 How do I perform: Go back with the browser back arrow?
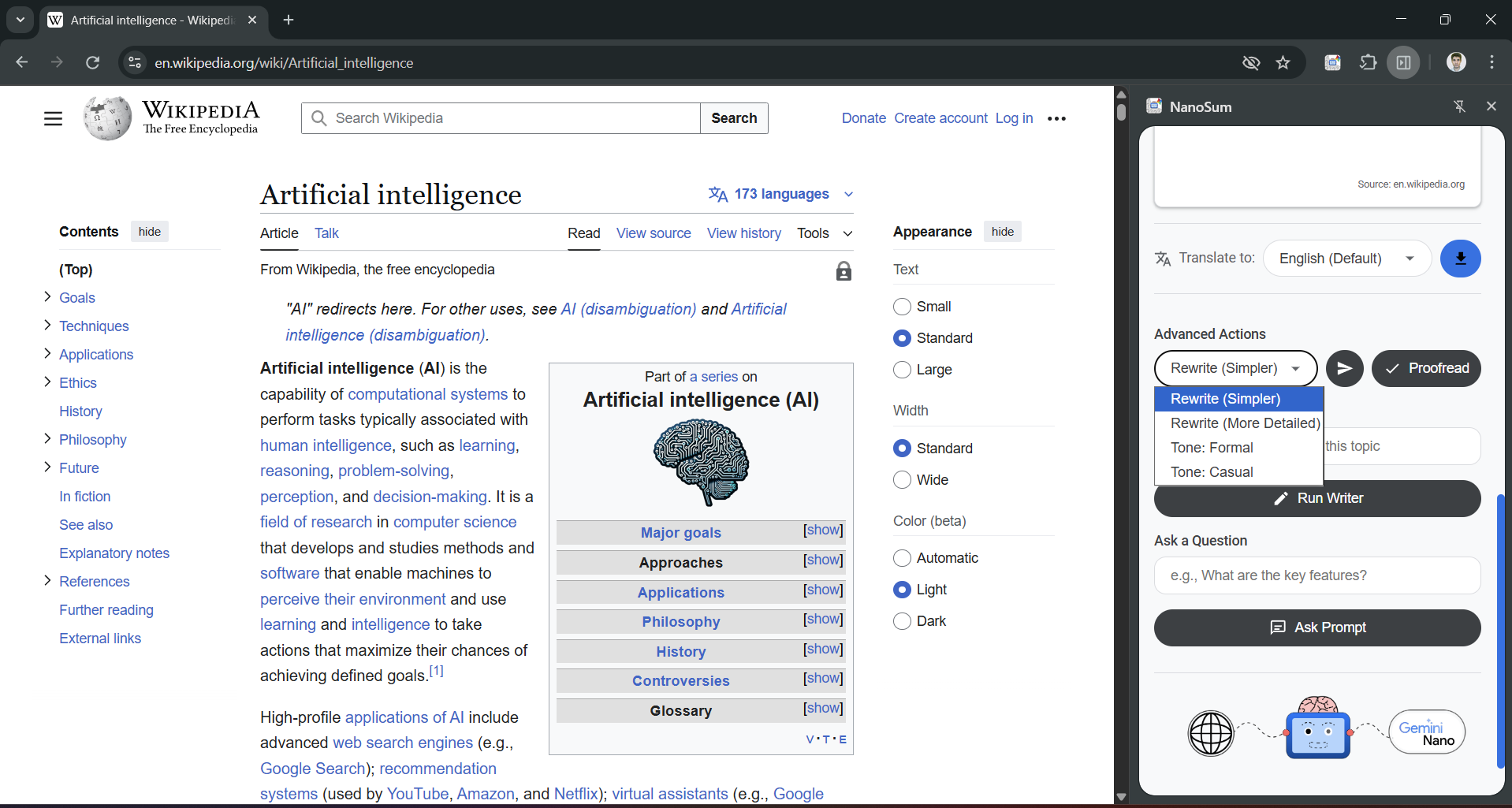(22, 62)
